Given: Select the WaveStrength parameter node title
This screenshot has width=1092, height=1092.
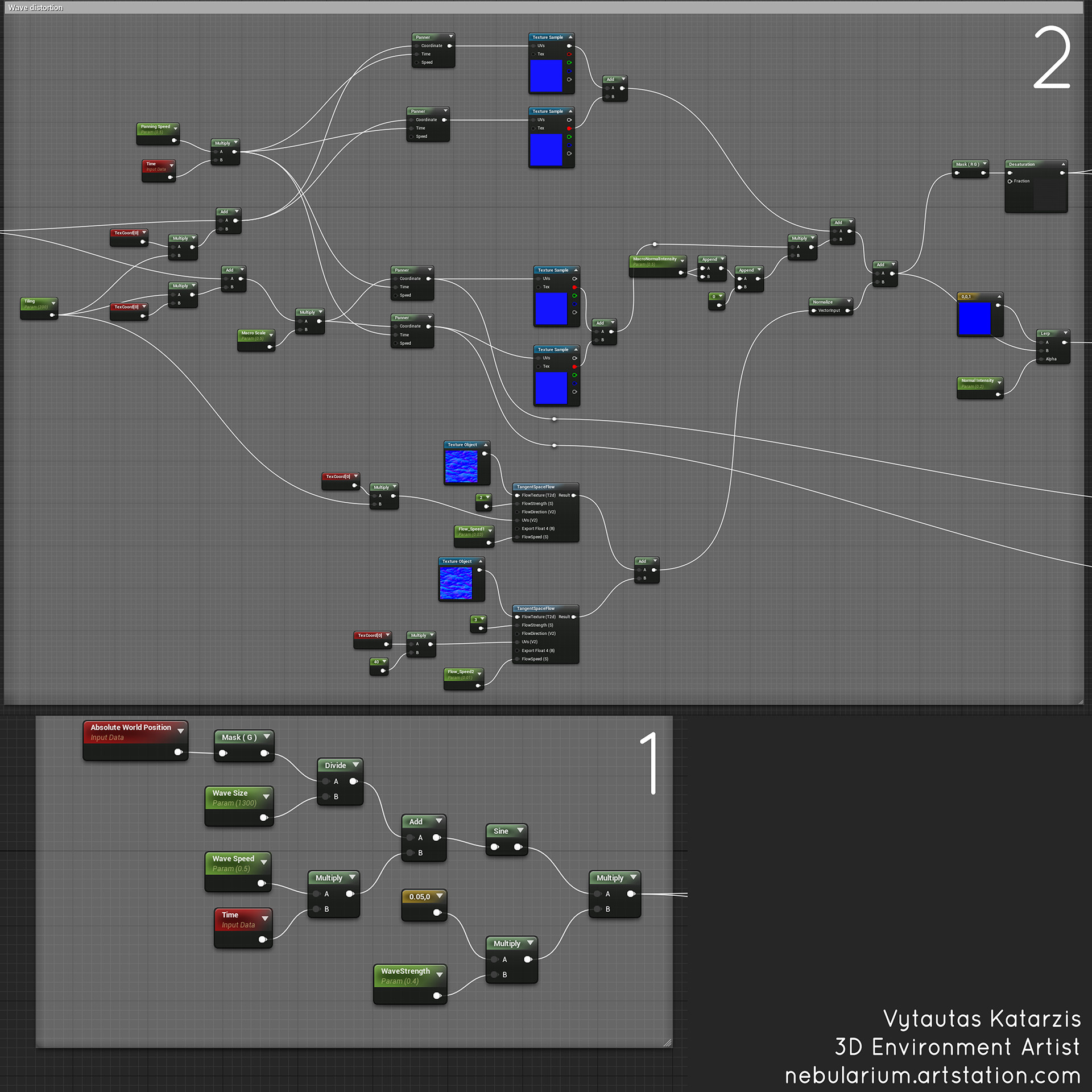Looking at the screenshot, I should (x=406, y=971).
